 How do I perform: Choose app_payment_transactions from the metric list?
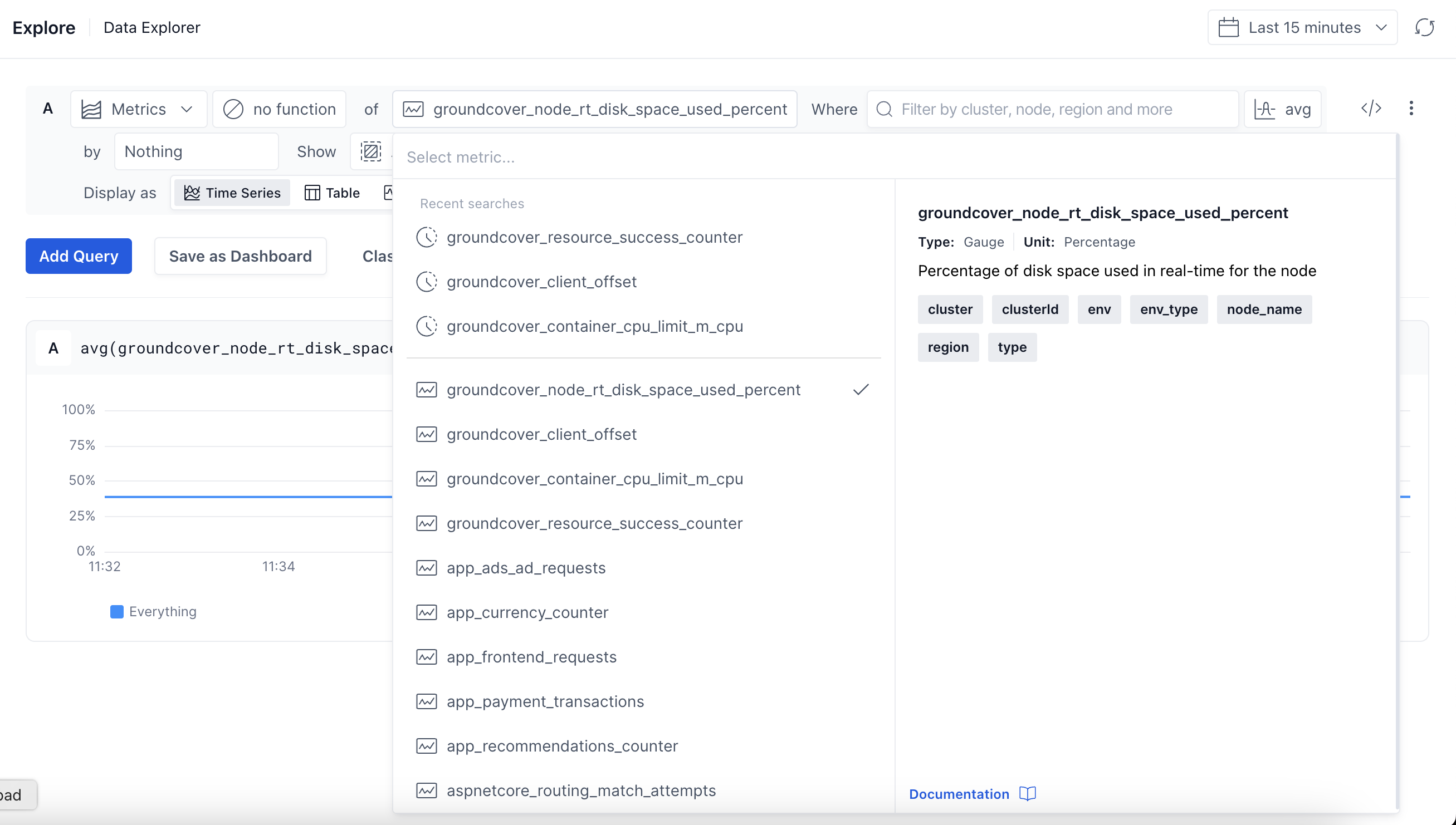[x=545, y=701]
